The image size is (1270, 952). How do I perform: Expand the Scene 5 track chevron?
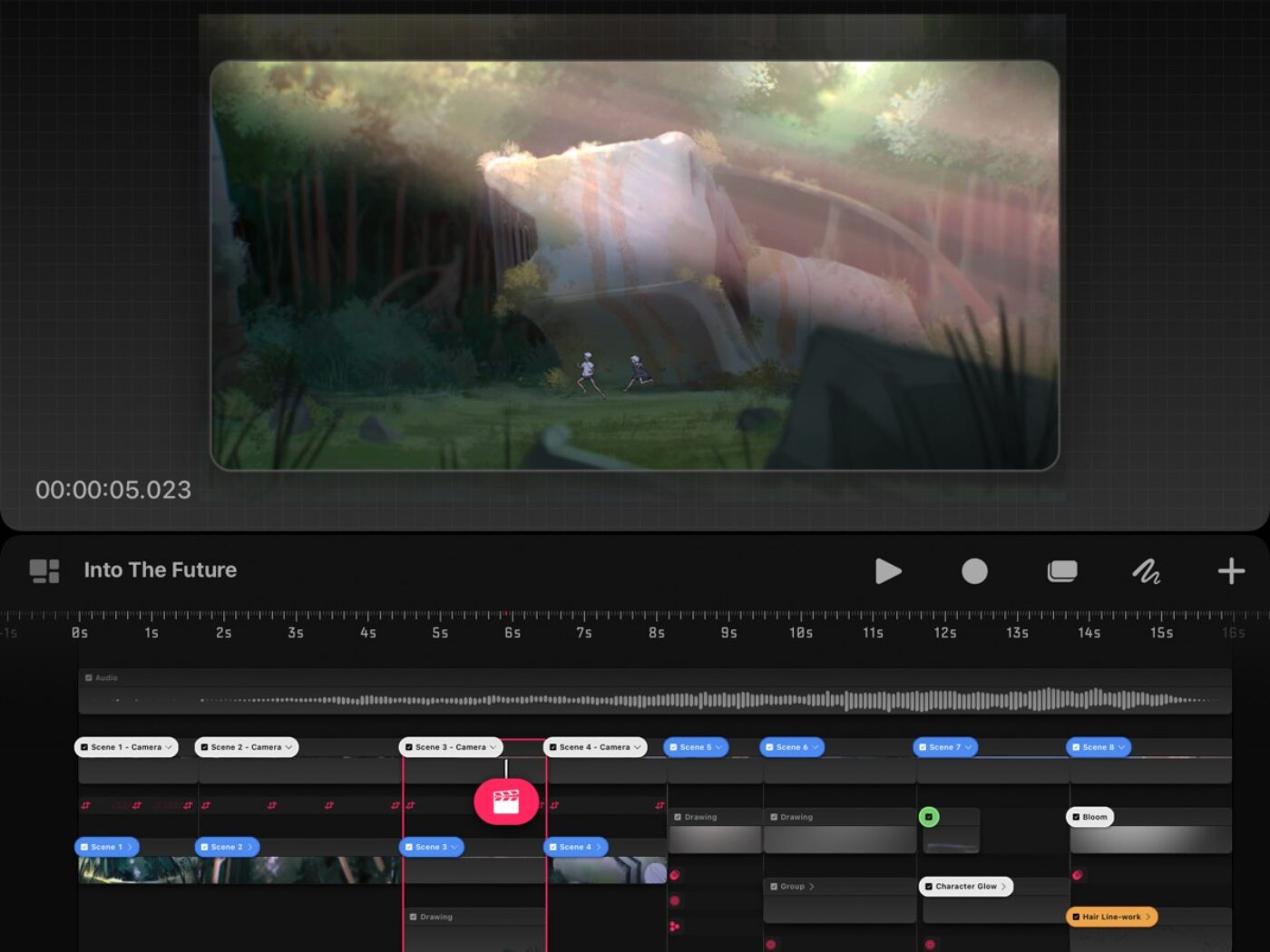[717, 747]
